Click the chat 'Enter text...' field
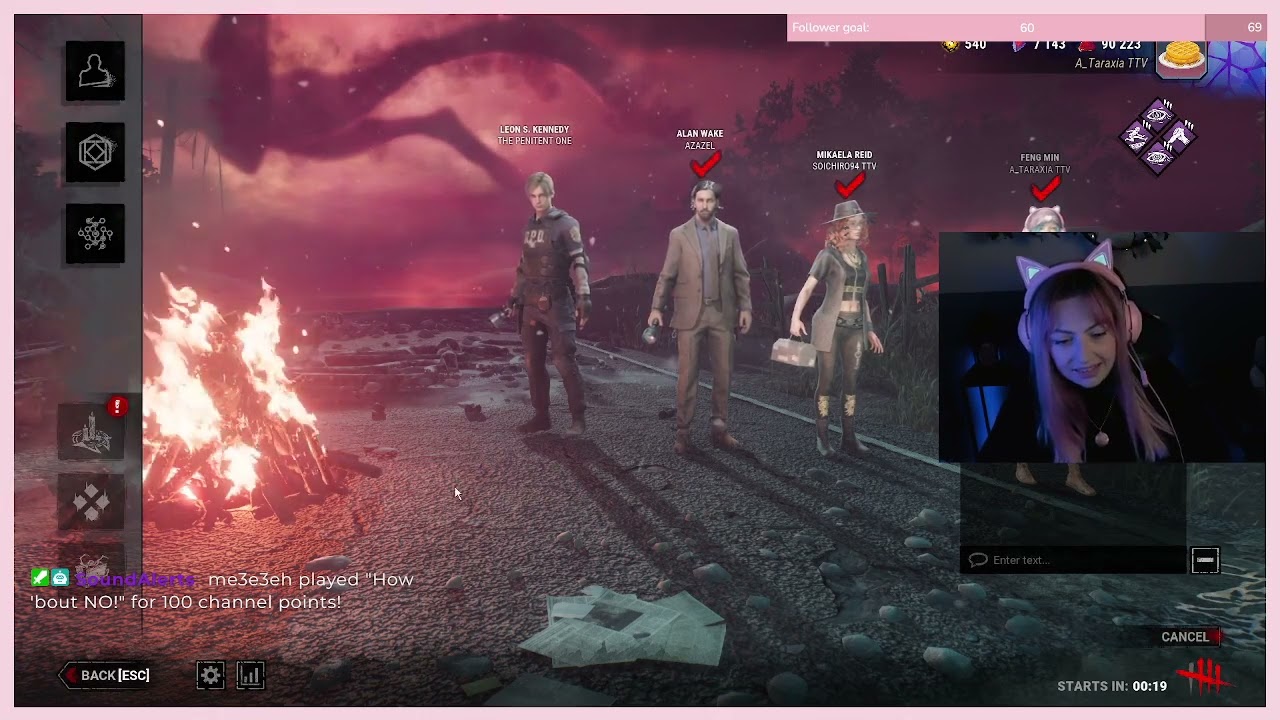Image resolution: width=1280 pixels, height=720 pixels. tap(1074, 560)
